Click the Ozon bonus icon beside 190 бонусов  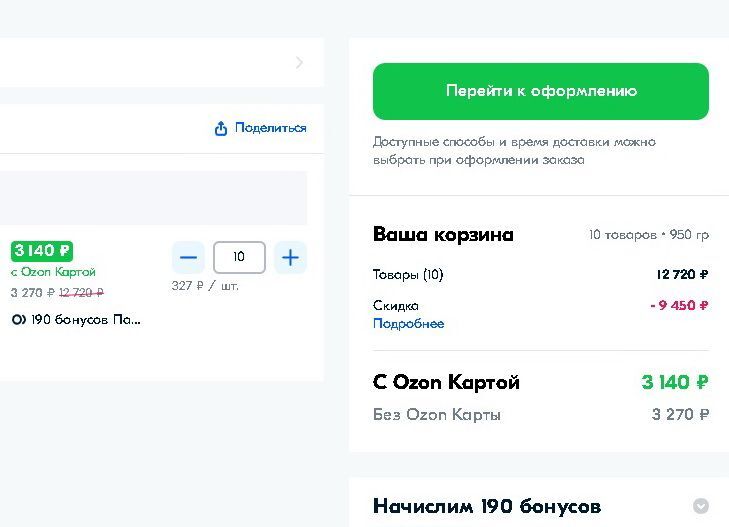pos(19,320)
